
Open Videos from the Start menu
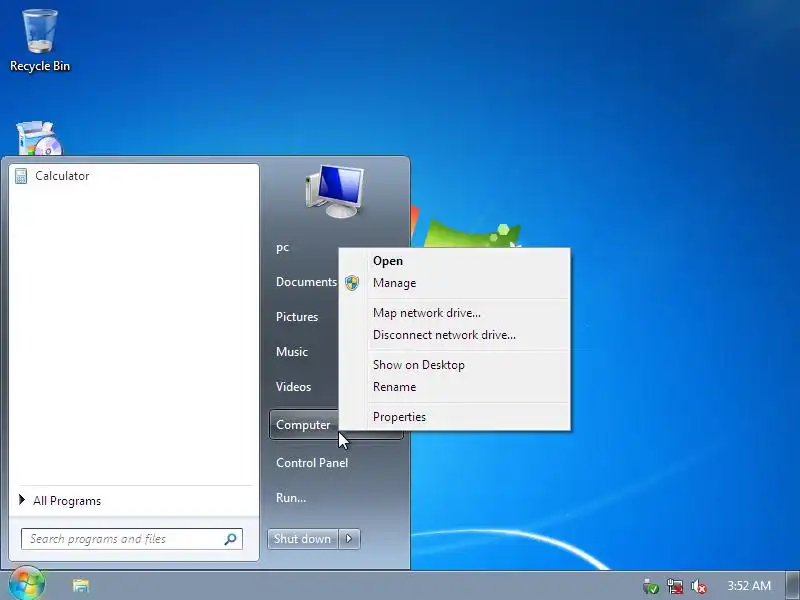click(293, 387)
